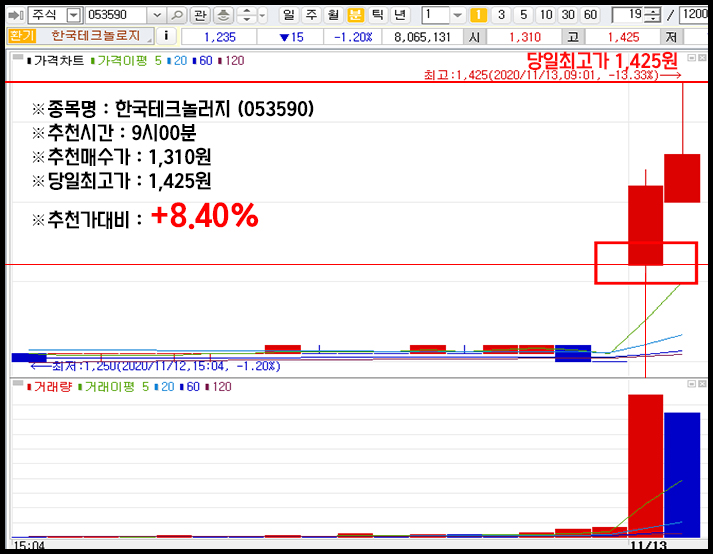The image size is (713, 554).
Task: Open the 주식 market type dropdown
Action: 73,15
